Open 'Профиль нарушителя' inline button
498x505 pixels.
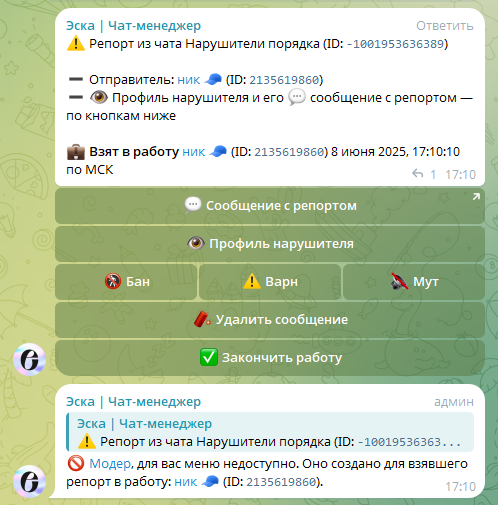point(270,244)
